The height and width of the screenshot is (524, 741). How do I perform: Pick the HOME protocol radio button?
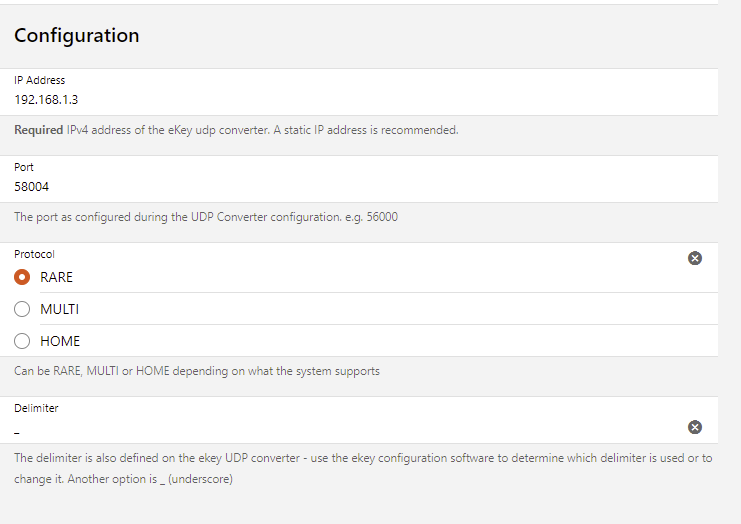point(22,341)
